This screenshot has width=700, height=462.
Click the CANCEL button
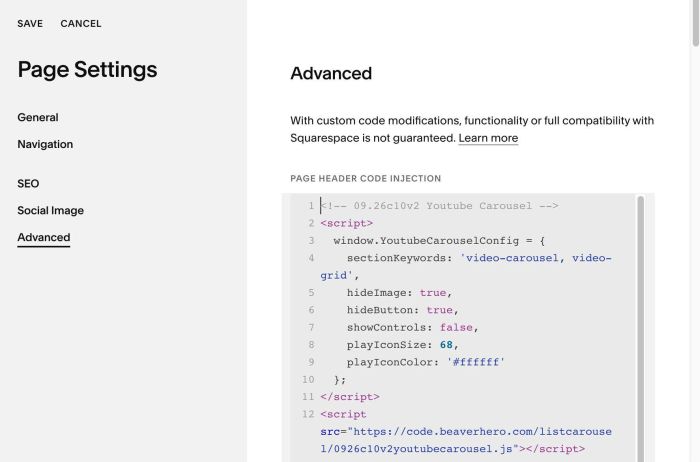81,24
